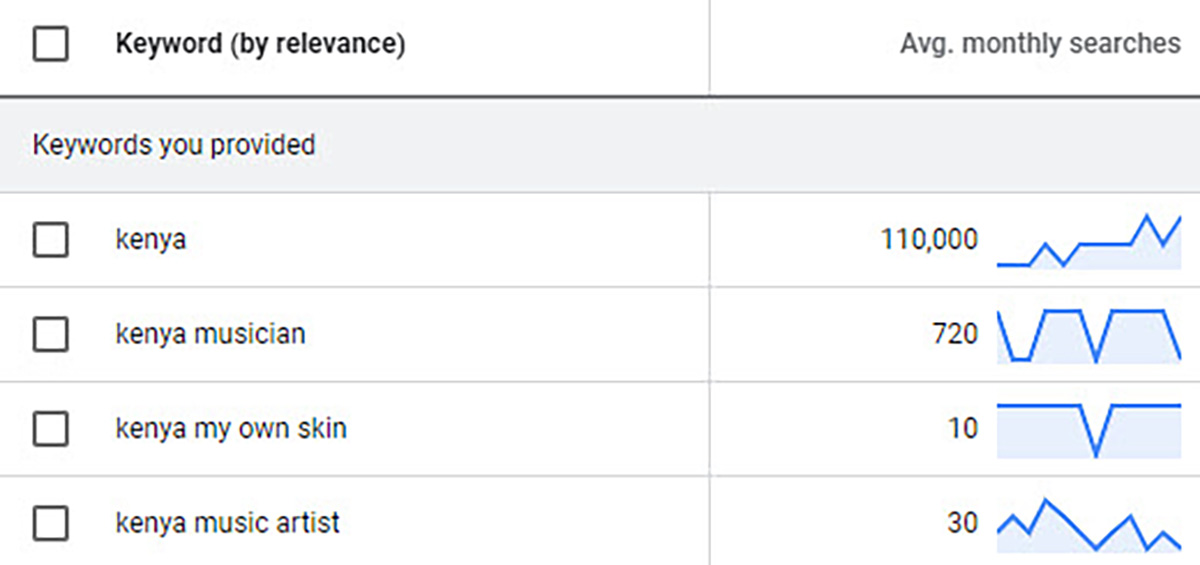Click the kenya keyword text

coord(150,240)
